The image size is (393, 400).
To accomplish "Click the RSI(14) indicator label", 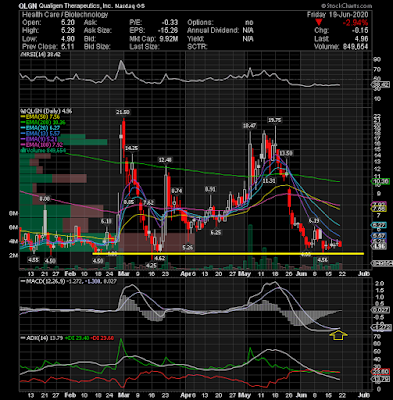I will point(41,55).
